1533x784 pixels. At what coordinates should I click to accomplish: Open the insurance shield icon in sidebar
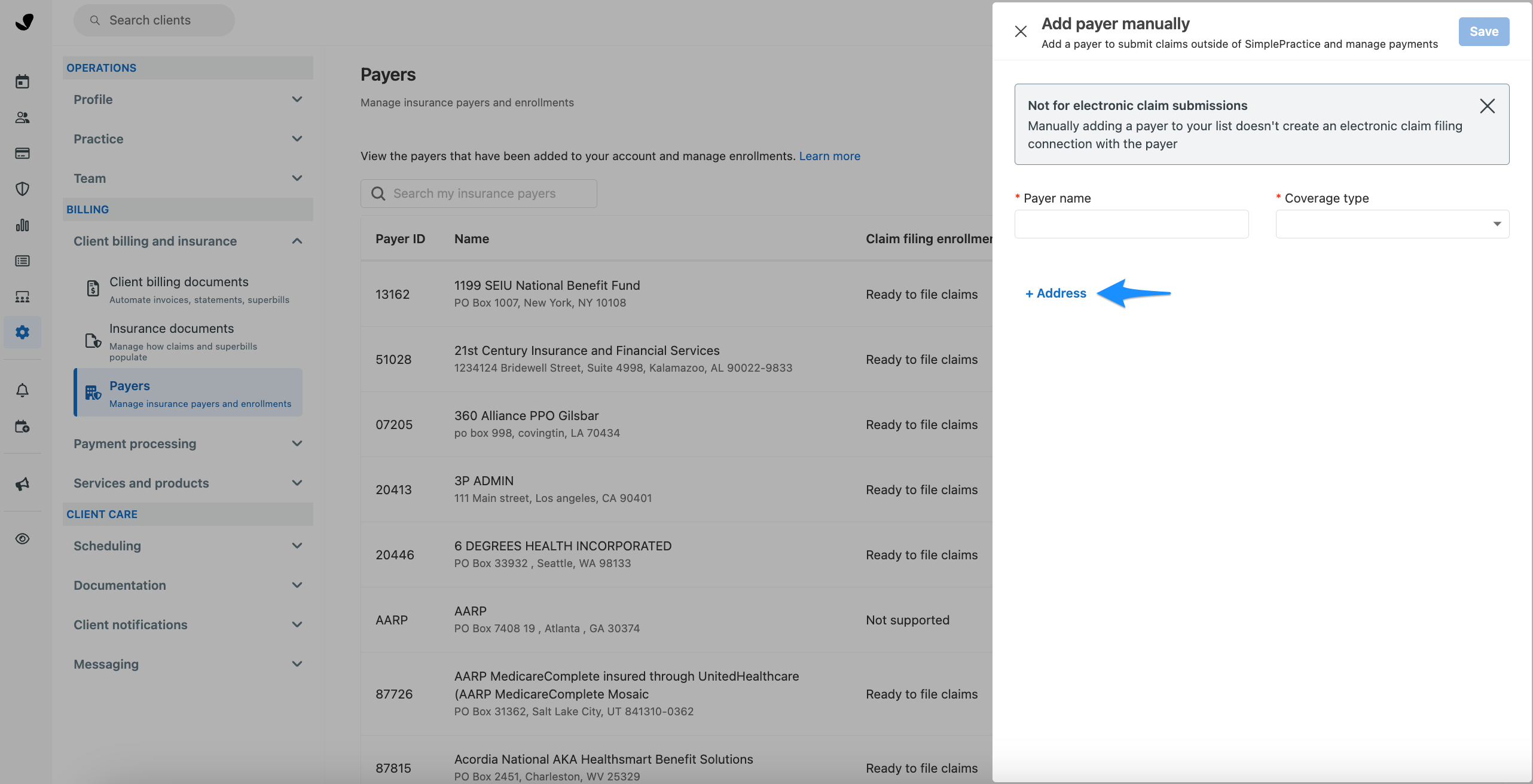pyautogui.click(x=22, y=189)
